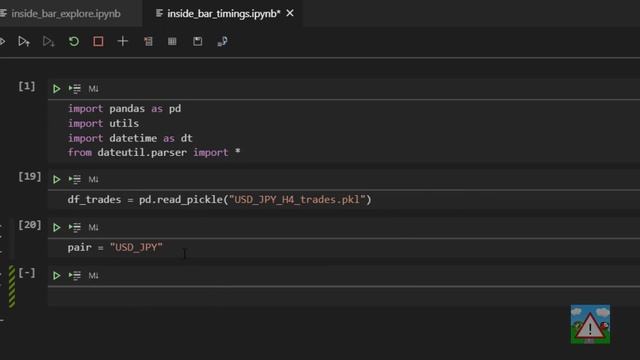Image resolution: width=640 pixels, height=360 pixels.
Task: Run the pair cell [20]
Action: pyautogui.click(x=56, y=227)
